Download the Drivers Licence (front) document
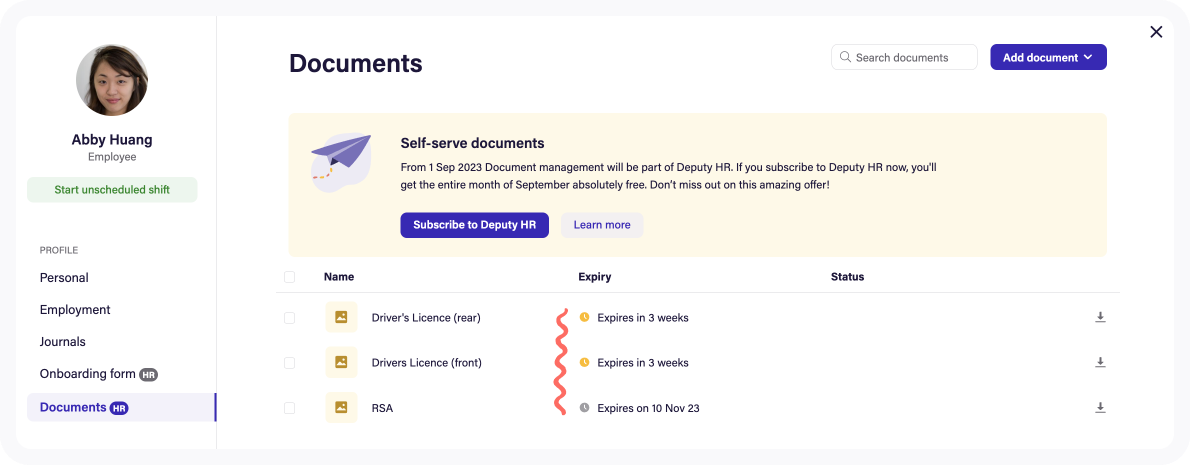 click(x=1100, y=363)
